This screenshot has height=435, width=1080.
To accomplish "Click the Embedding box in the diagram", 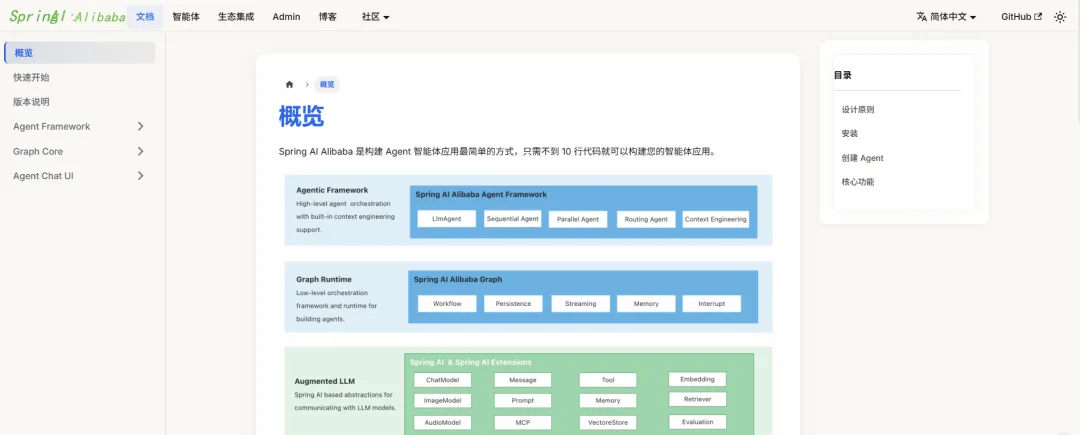I will (x=697, y=379).
